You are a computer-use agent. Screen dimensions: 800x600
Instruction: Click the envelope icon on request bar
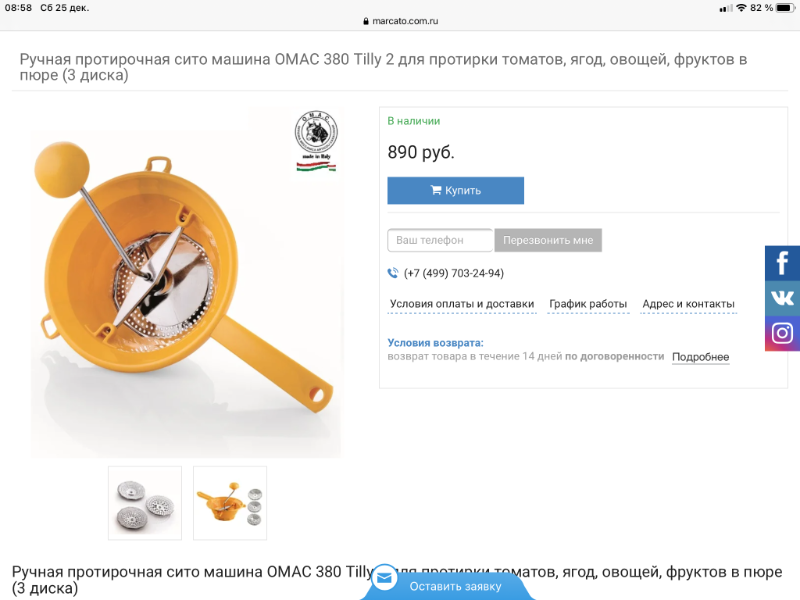pyautogui.click(x=384, y=578)
